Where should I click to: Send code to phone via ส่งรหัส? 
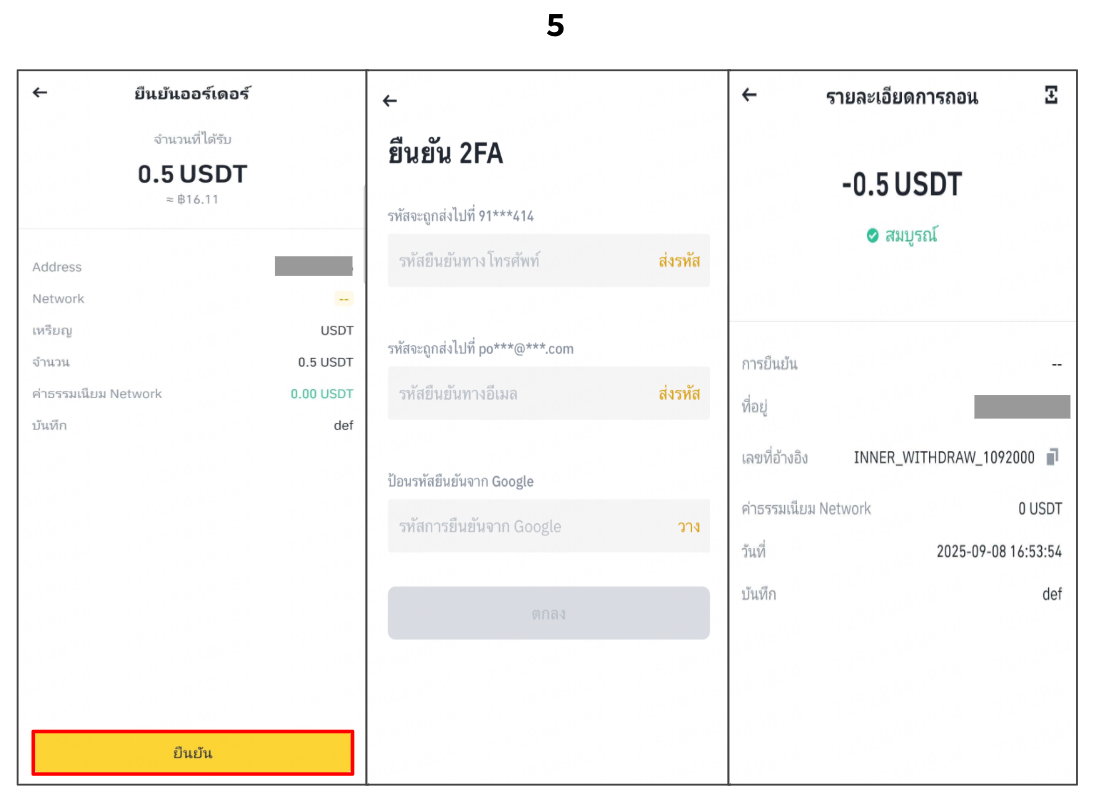tap(679, 261)
